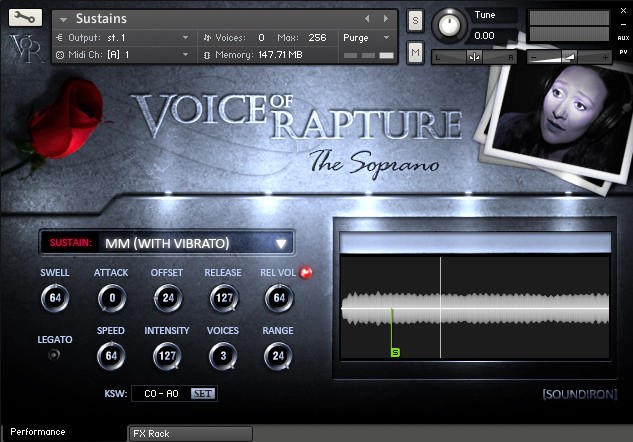633x442 pixels.
Task: Toggle the Legato switch
Action: (x=54, y=355)
